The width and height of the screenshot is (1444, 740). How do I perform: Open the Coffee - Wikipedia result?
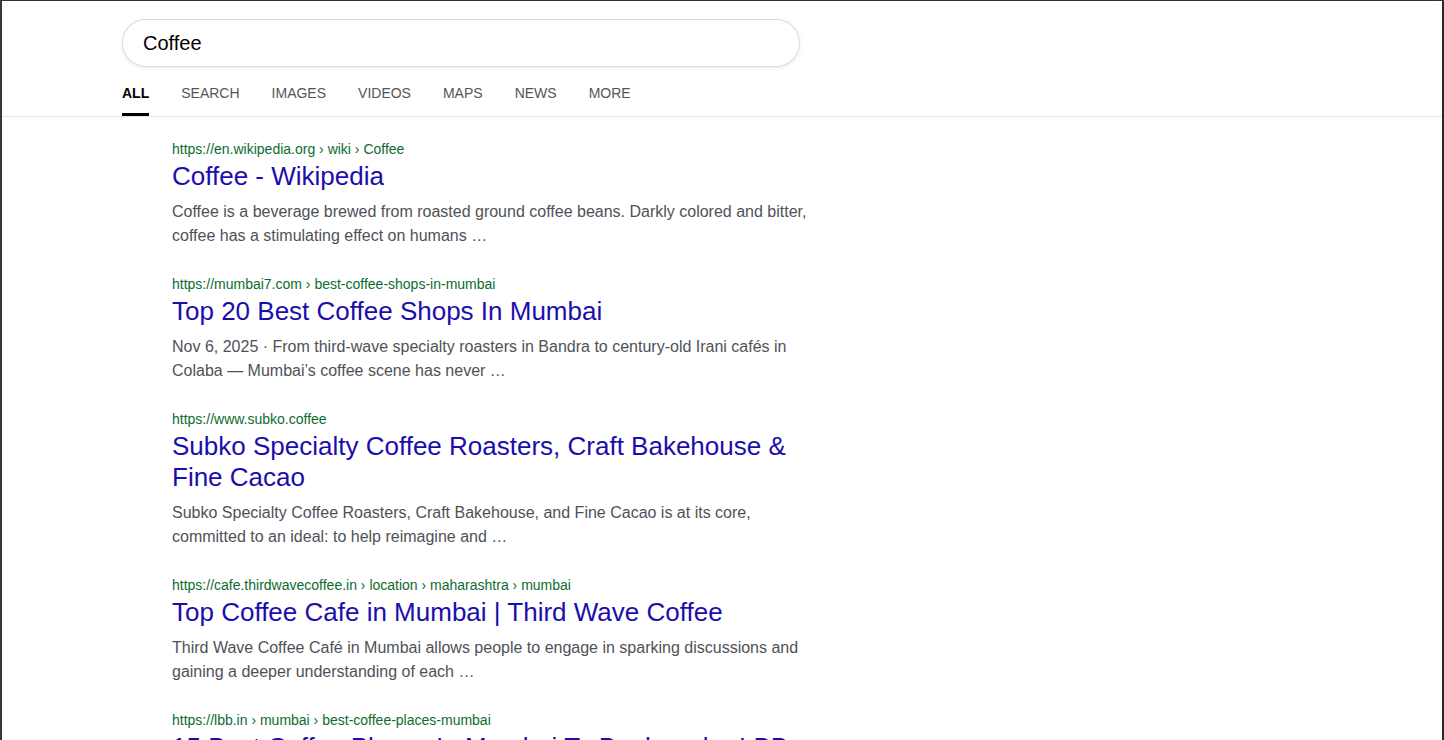tap(278, 176)
